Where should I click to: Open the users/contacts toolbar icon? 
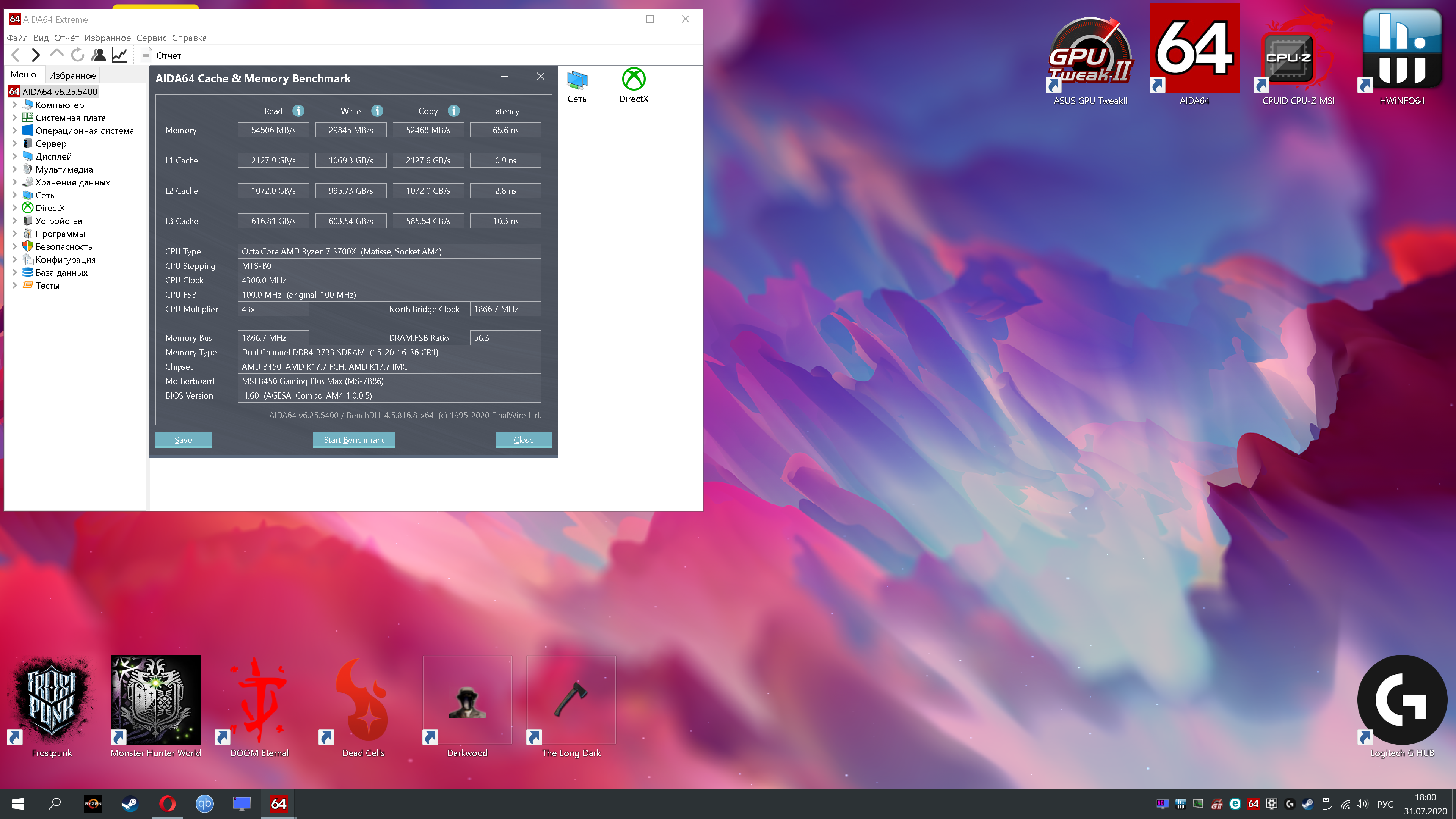98,55
